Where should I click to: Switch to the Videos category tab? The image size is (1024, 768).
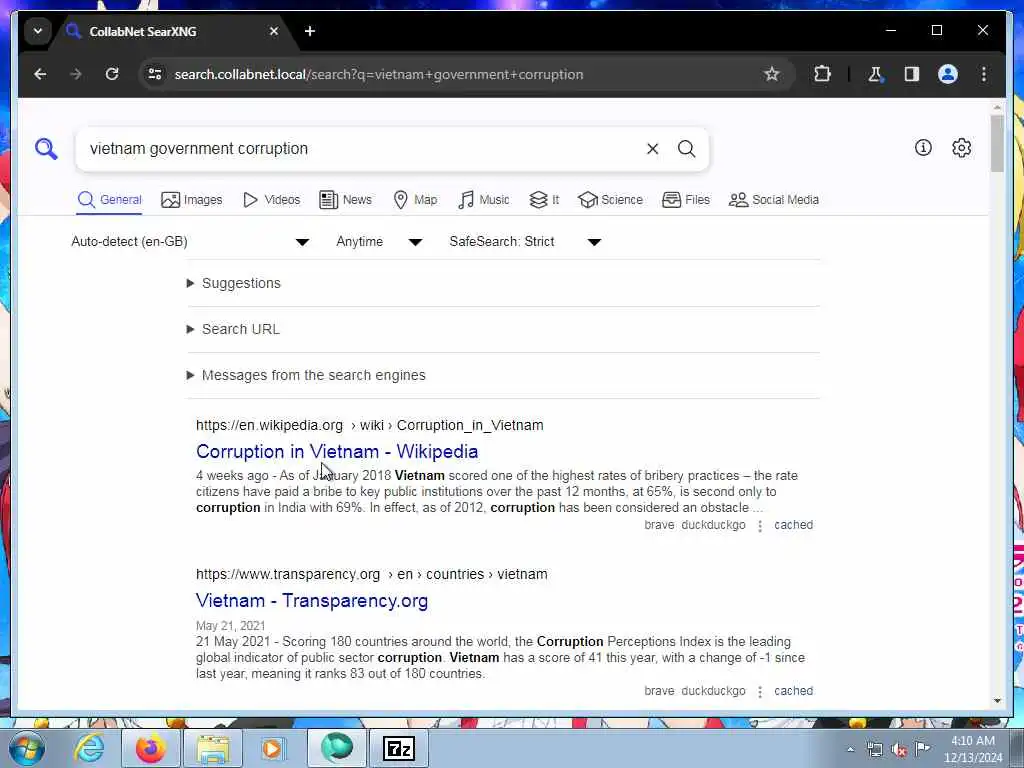(x=271, y=200)
